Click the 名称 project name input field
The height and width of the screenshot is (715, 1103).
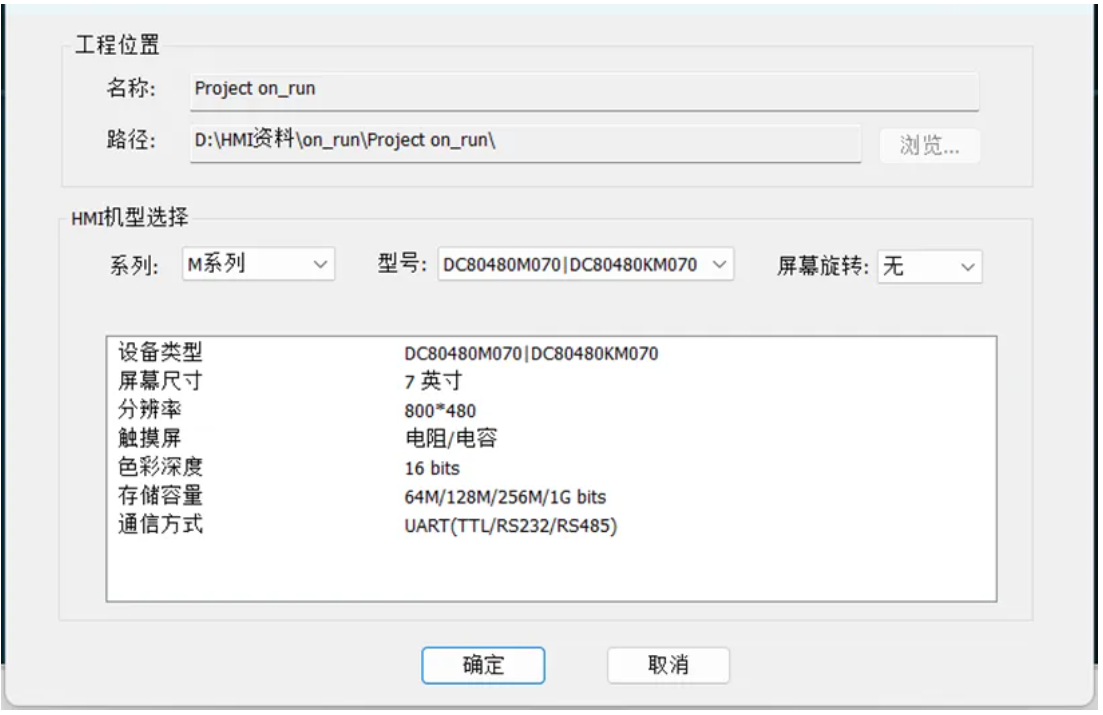click(584, 91)
